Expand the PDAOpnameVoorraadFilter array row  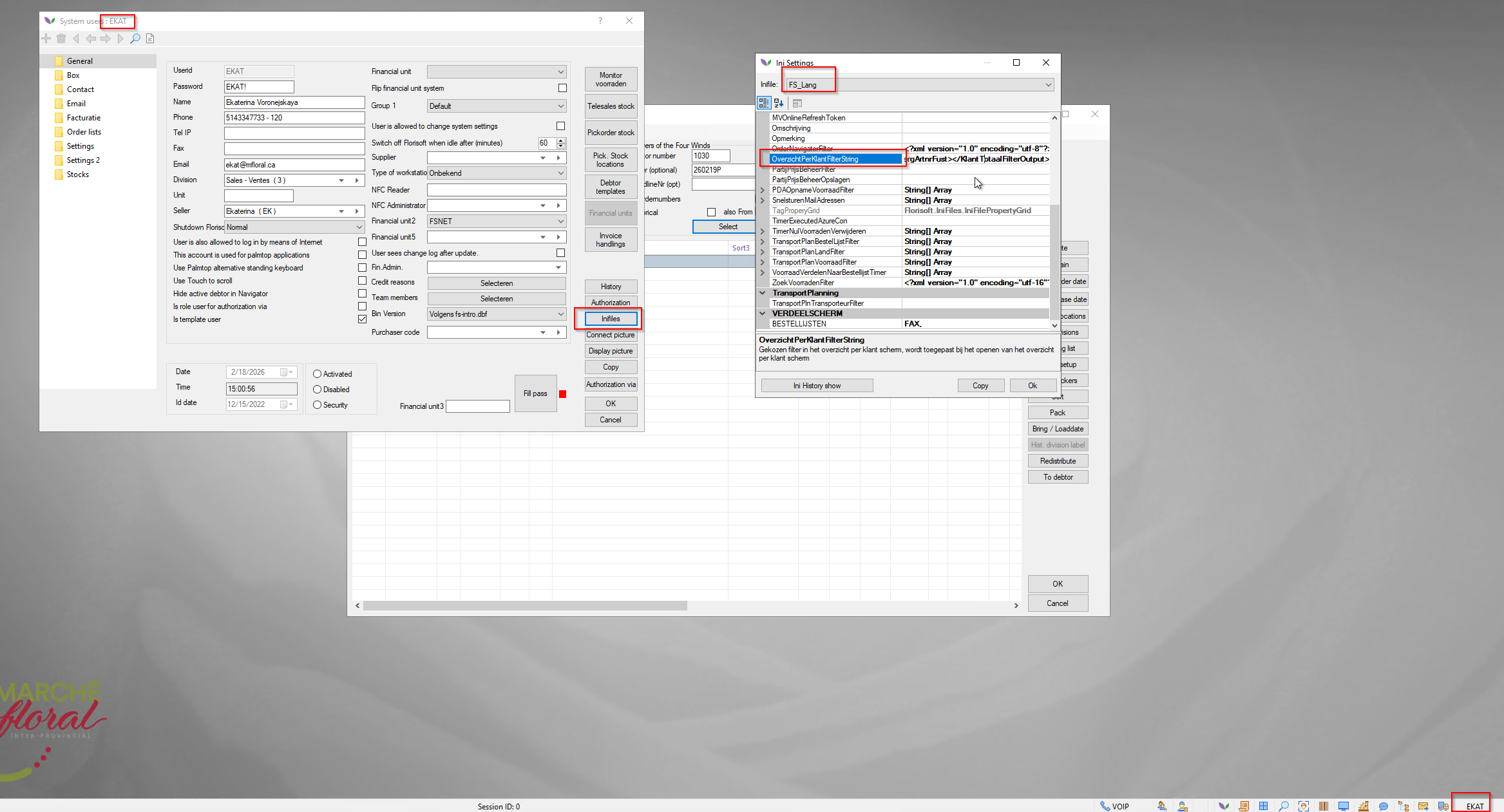(x=763, y=190)
